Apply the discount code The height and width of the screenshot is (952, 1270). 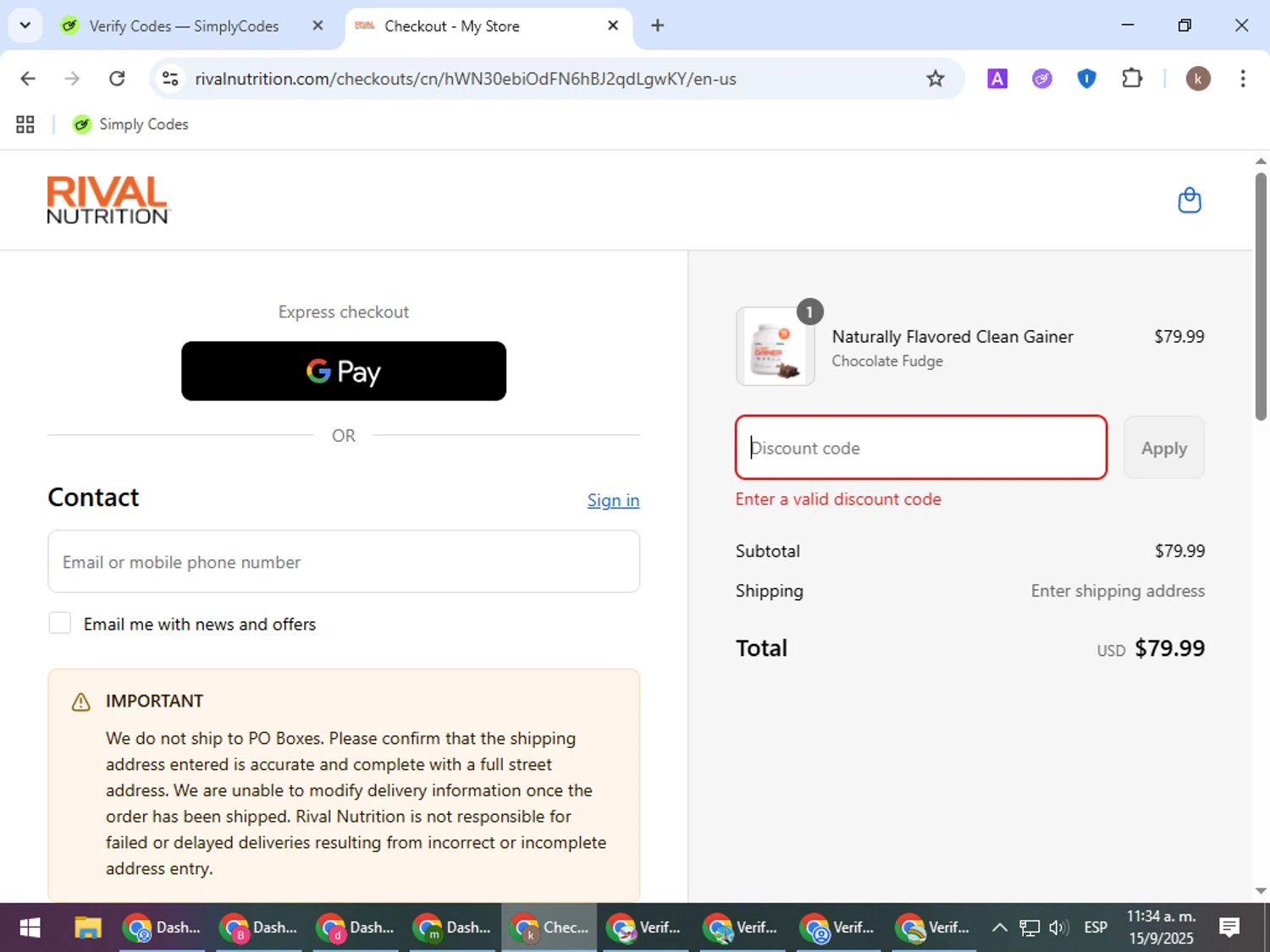point(1164,448)
